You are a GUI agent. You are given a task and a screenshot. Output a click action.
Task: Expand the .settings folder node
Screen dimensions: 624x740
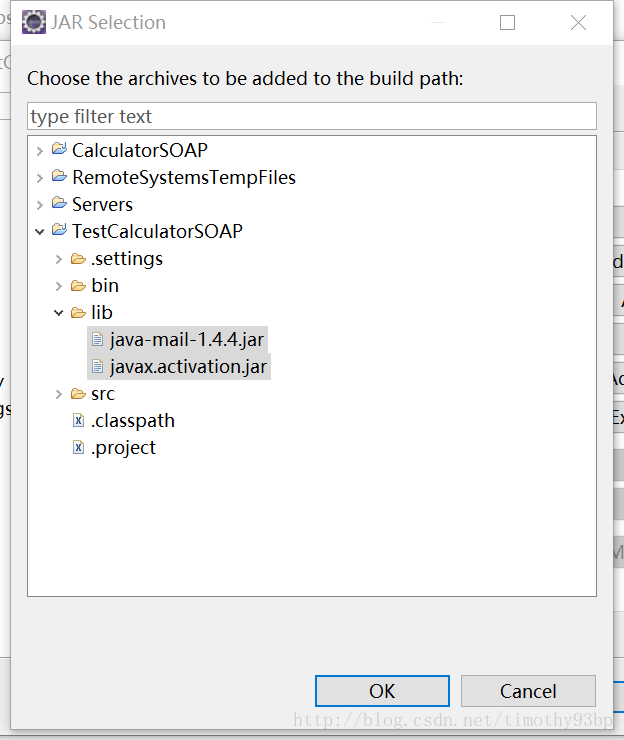(59, 259)
